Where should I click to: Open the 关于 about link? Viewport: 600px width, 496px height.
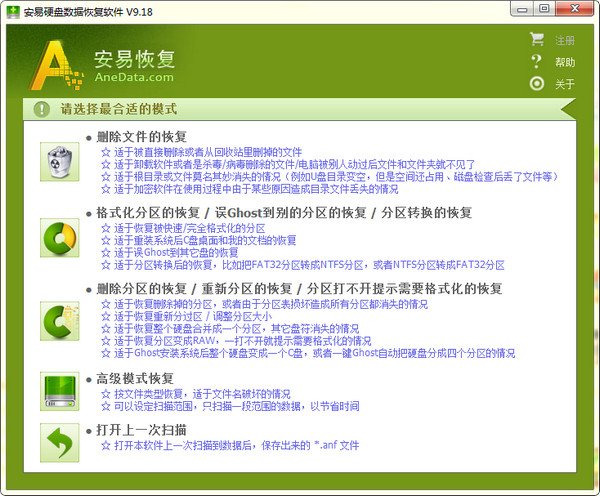(565, 84)
